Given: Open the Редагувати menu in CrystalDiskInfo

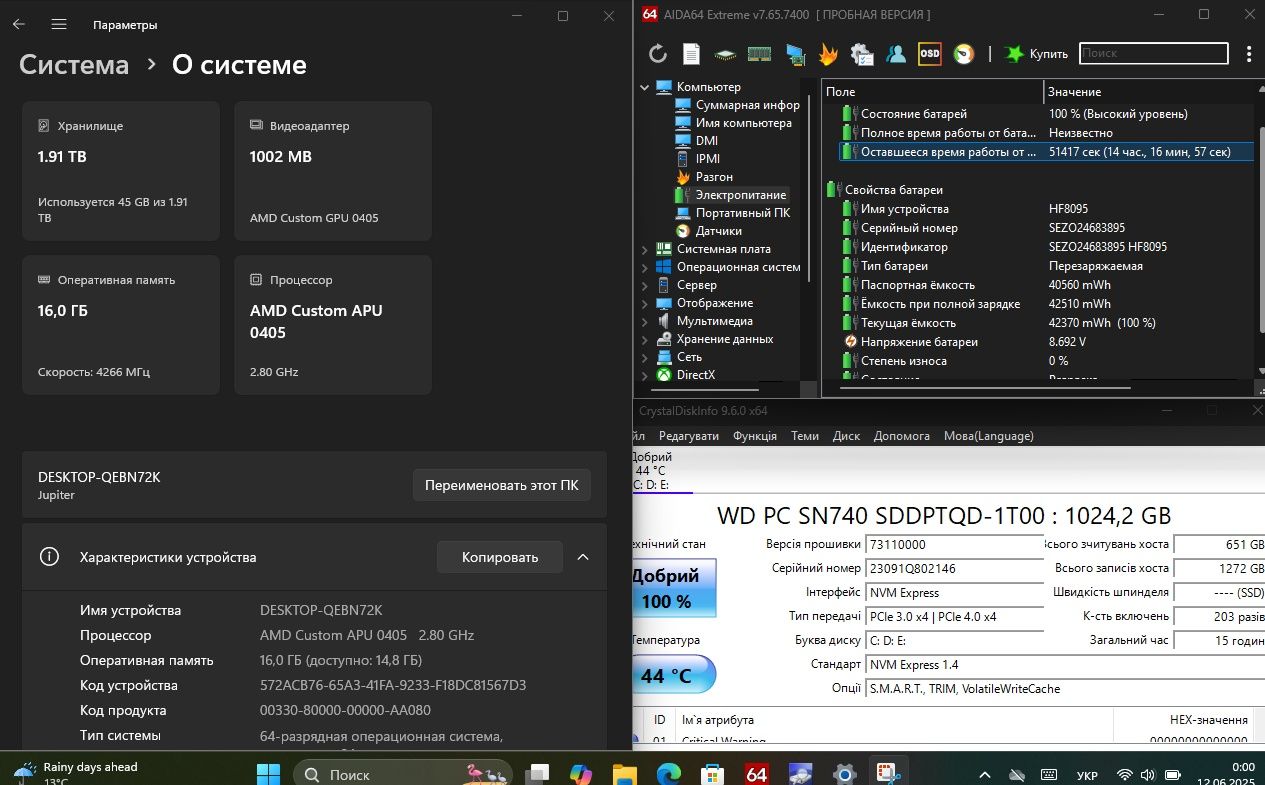Looking at the screenshot, I should (688, 436).
